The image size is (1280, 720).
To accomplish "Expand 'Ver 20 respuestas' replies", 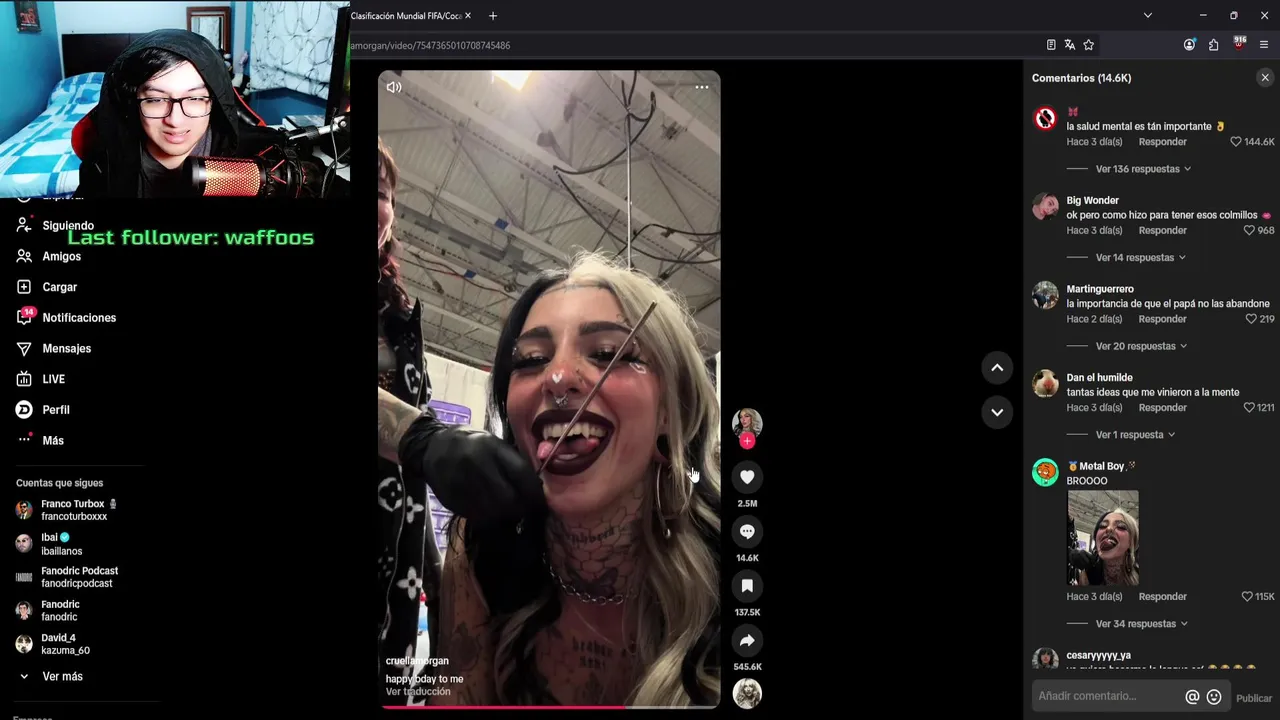I will point(1141,346).
